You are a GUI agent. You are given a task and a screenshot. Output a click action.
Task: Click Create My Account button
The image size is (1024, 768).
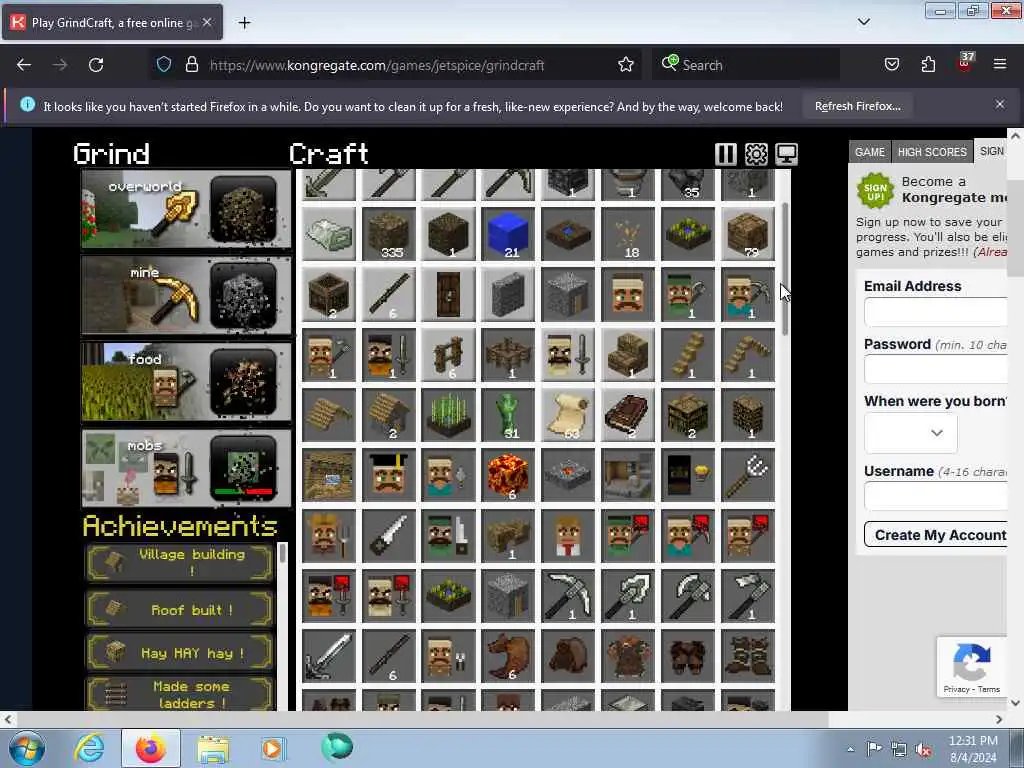(x=935, y=535)
